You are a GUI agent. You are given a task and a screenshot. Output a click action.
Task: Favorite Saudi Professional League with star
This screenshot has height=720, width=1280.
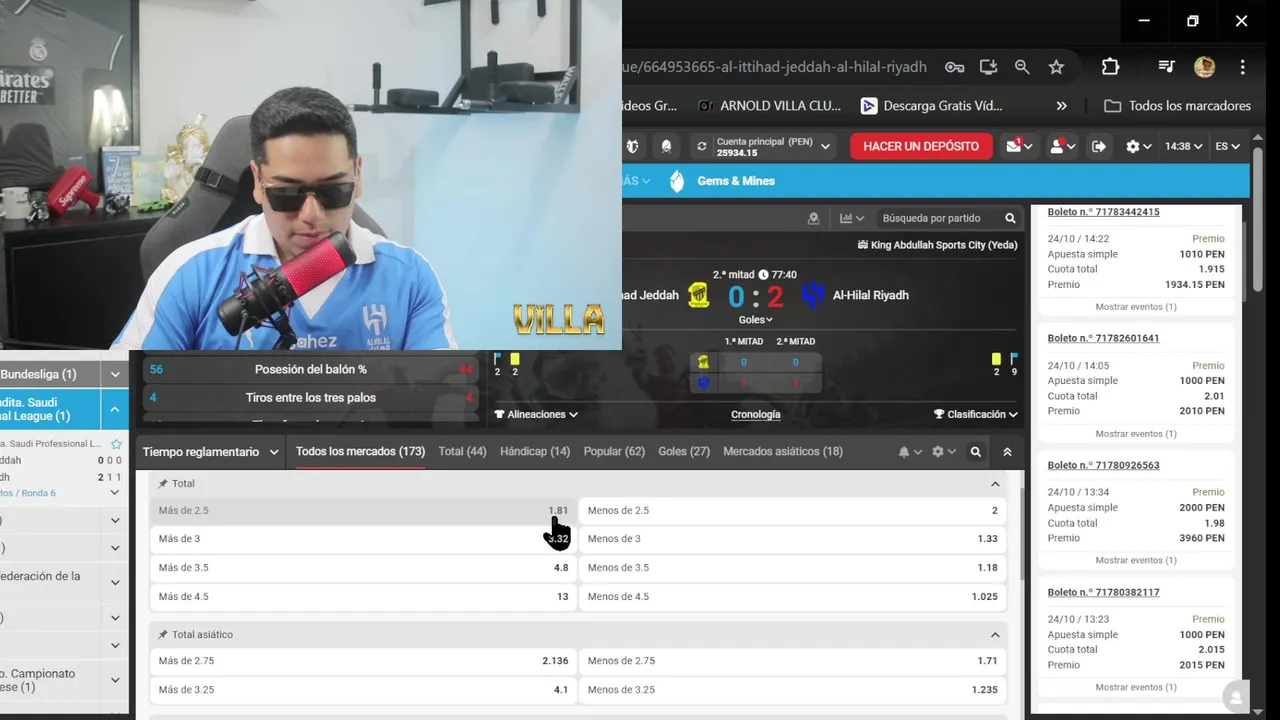(116, 444)
